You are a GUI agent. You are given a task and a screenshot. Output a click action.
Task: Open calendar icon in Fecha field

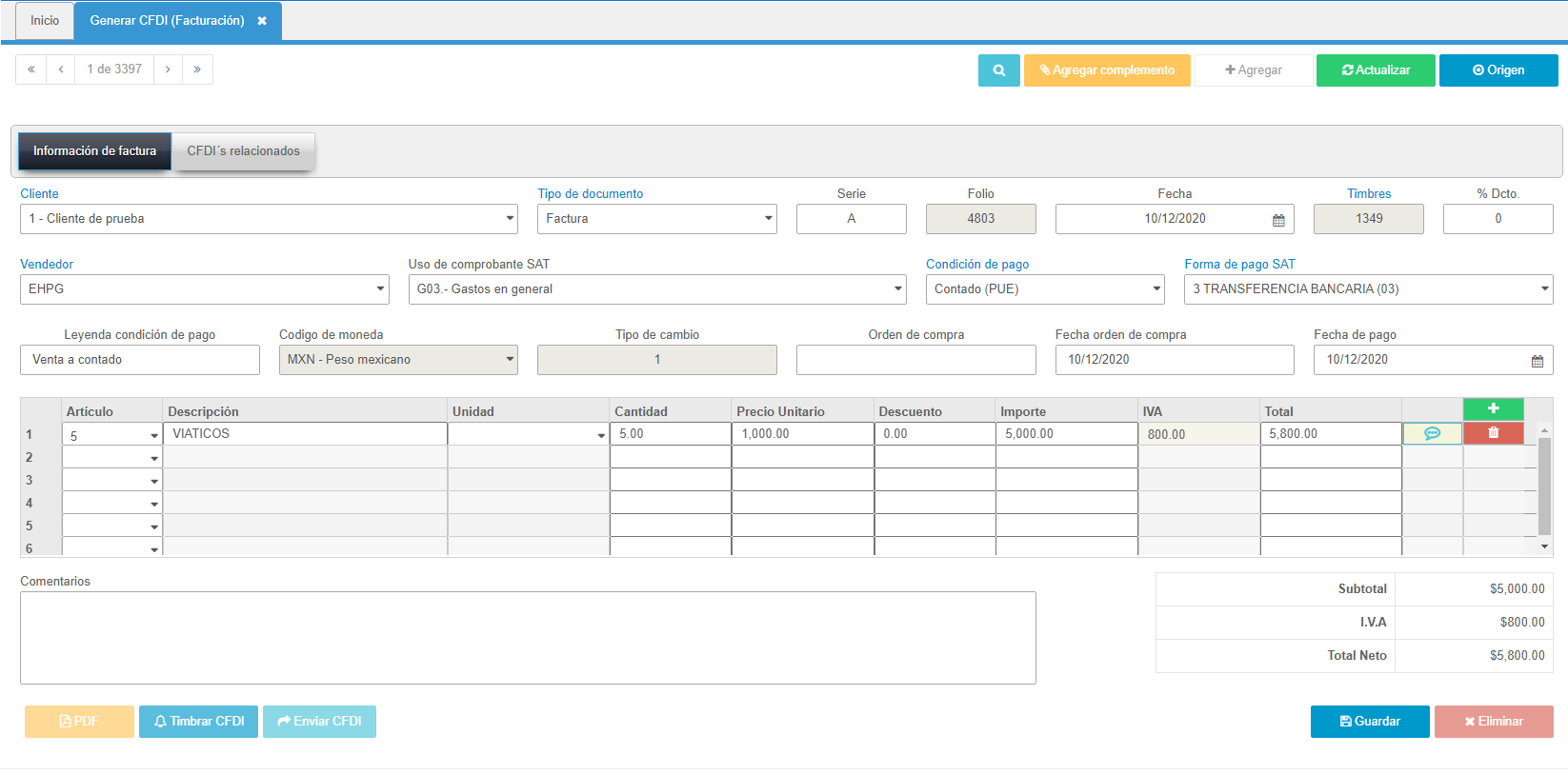tap(1278, 220)
